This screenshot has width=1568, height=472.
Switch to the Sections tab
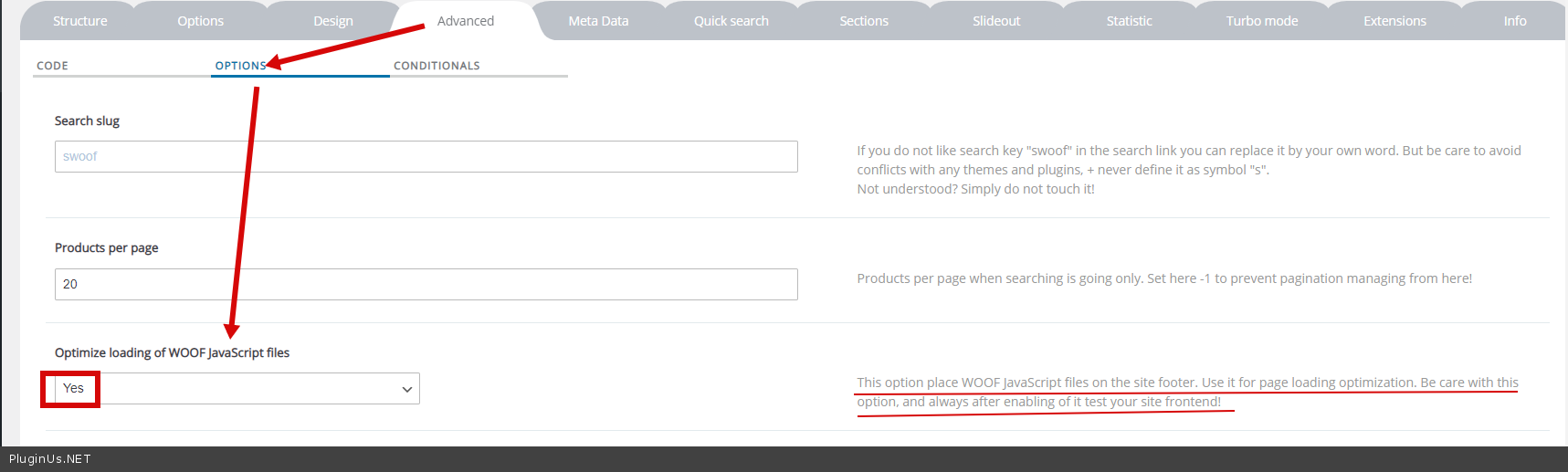[x=864, y=21]
